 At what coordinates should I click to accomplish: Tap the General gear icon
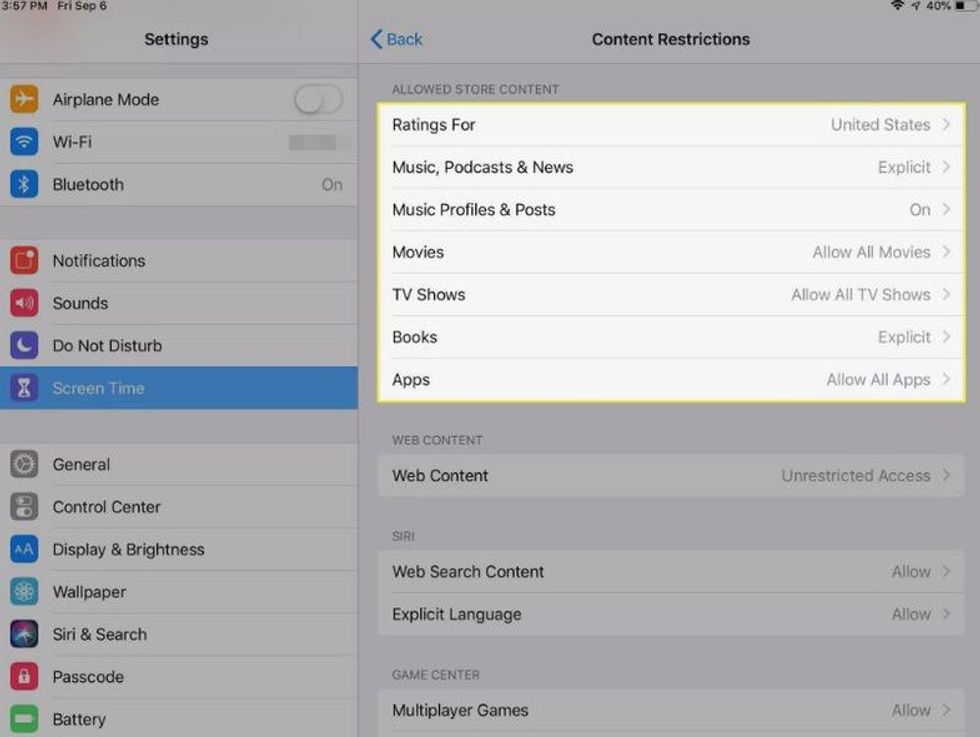24,465
